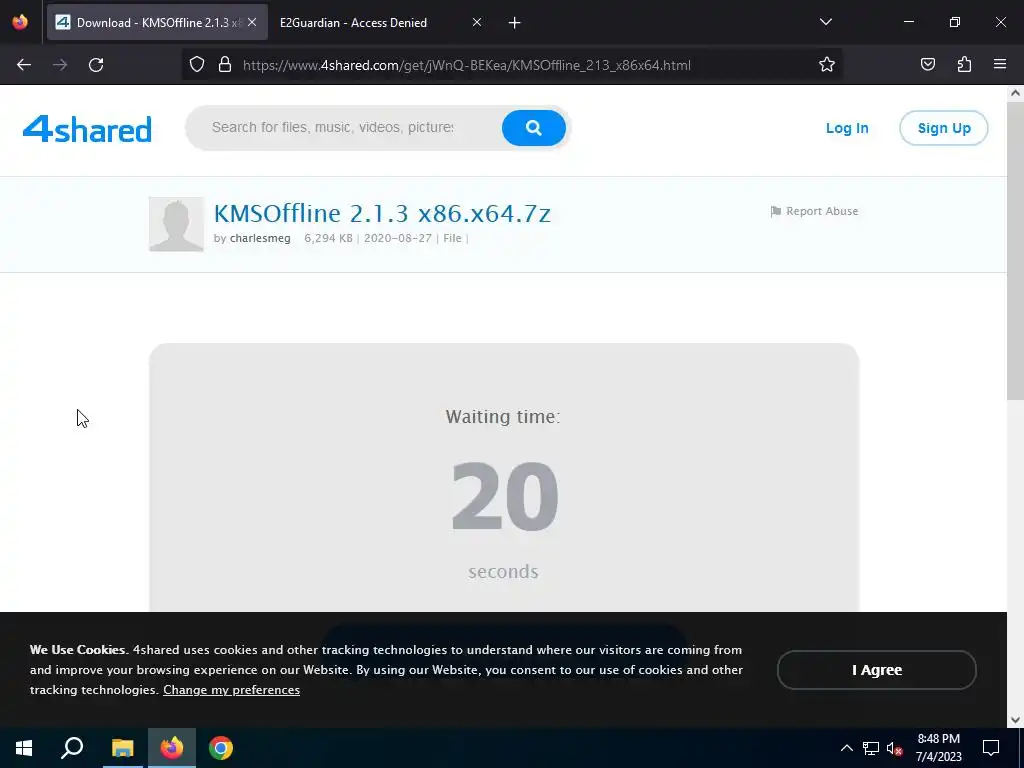The width and height of the screenshot is (1024, 768).
Task: Click the scrollbar down arrow
Action: [x=1015, y=720]
